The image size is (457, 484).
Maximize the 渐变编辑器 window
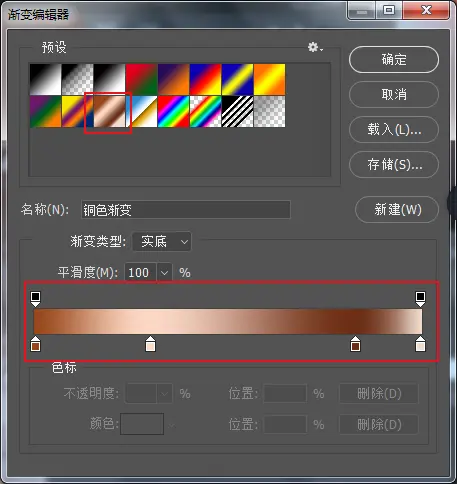pos(389,10)
